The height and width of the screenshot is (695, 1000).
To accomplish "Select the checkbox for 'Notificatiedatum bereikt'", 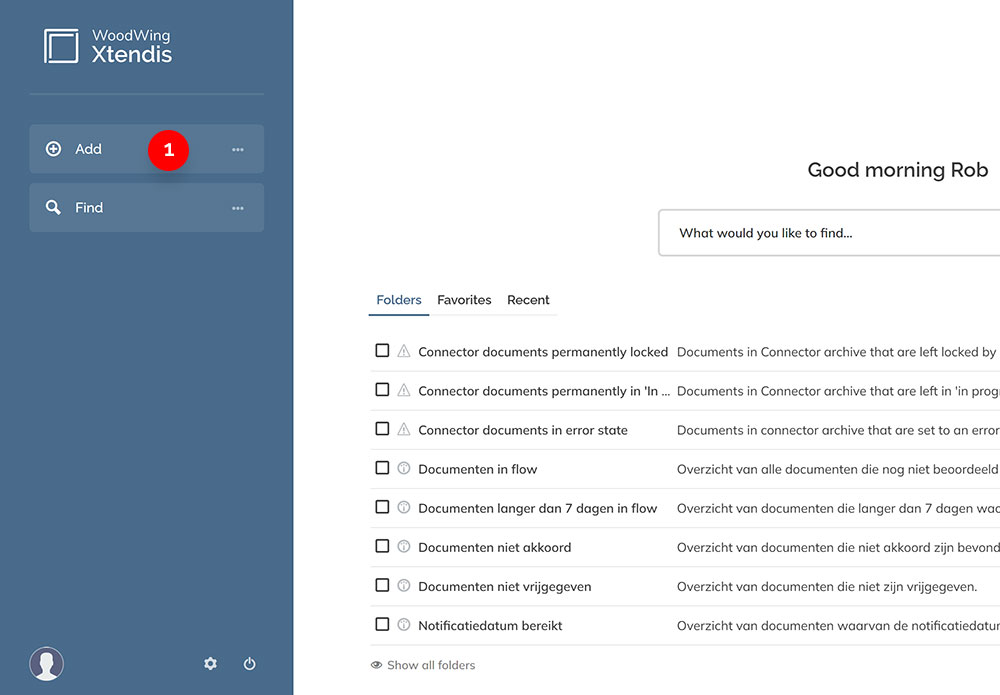I will 382,624.
